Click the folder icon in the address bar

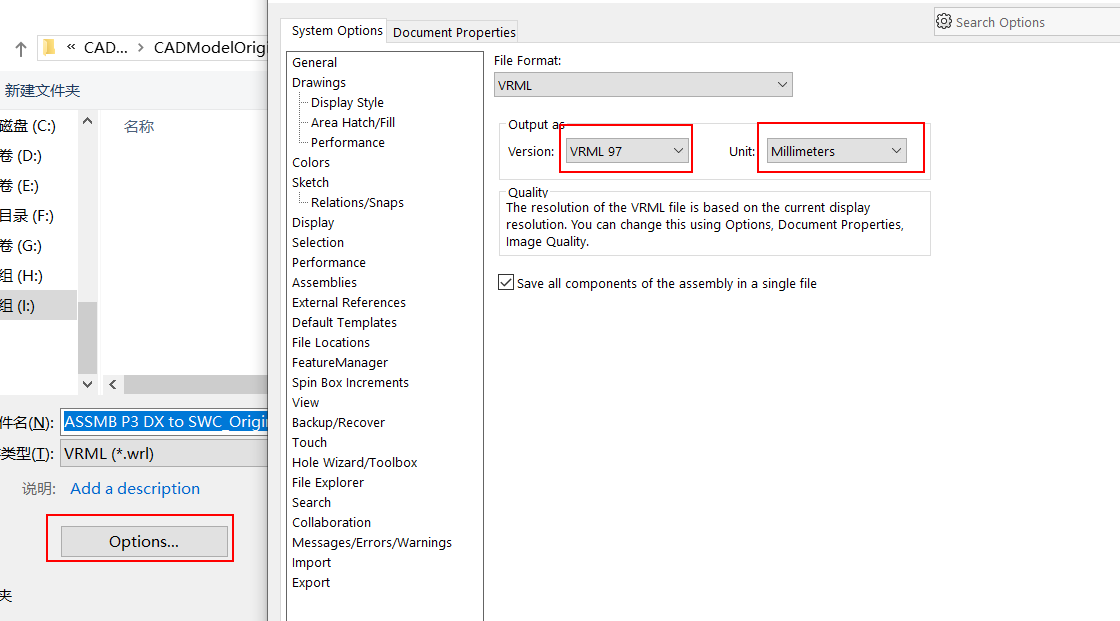pyautogui.click(x=49, y=47)
